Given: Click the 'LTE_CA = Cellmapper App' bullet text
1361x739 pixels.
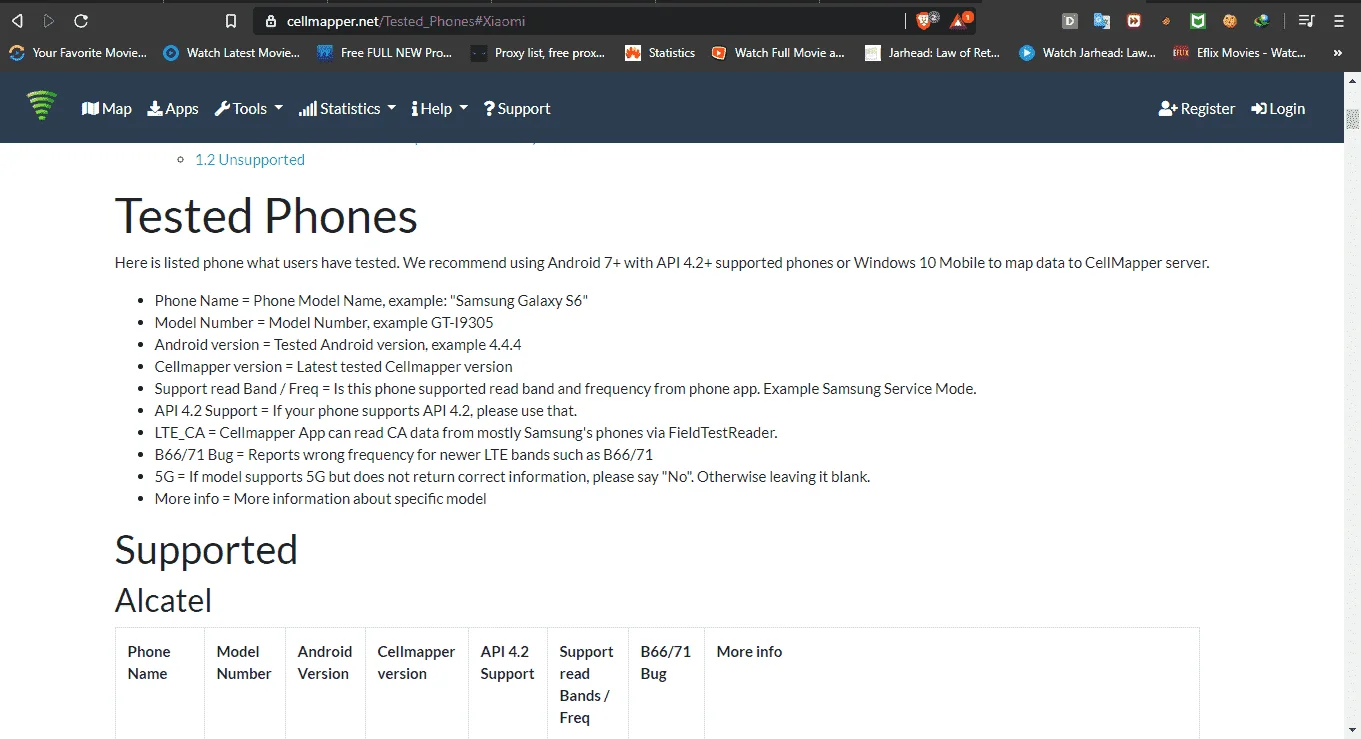Looking at the screenshot, I should (x=466, y=433).
